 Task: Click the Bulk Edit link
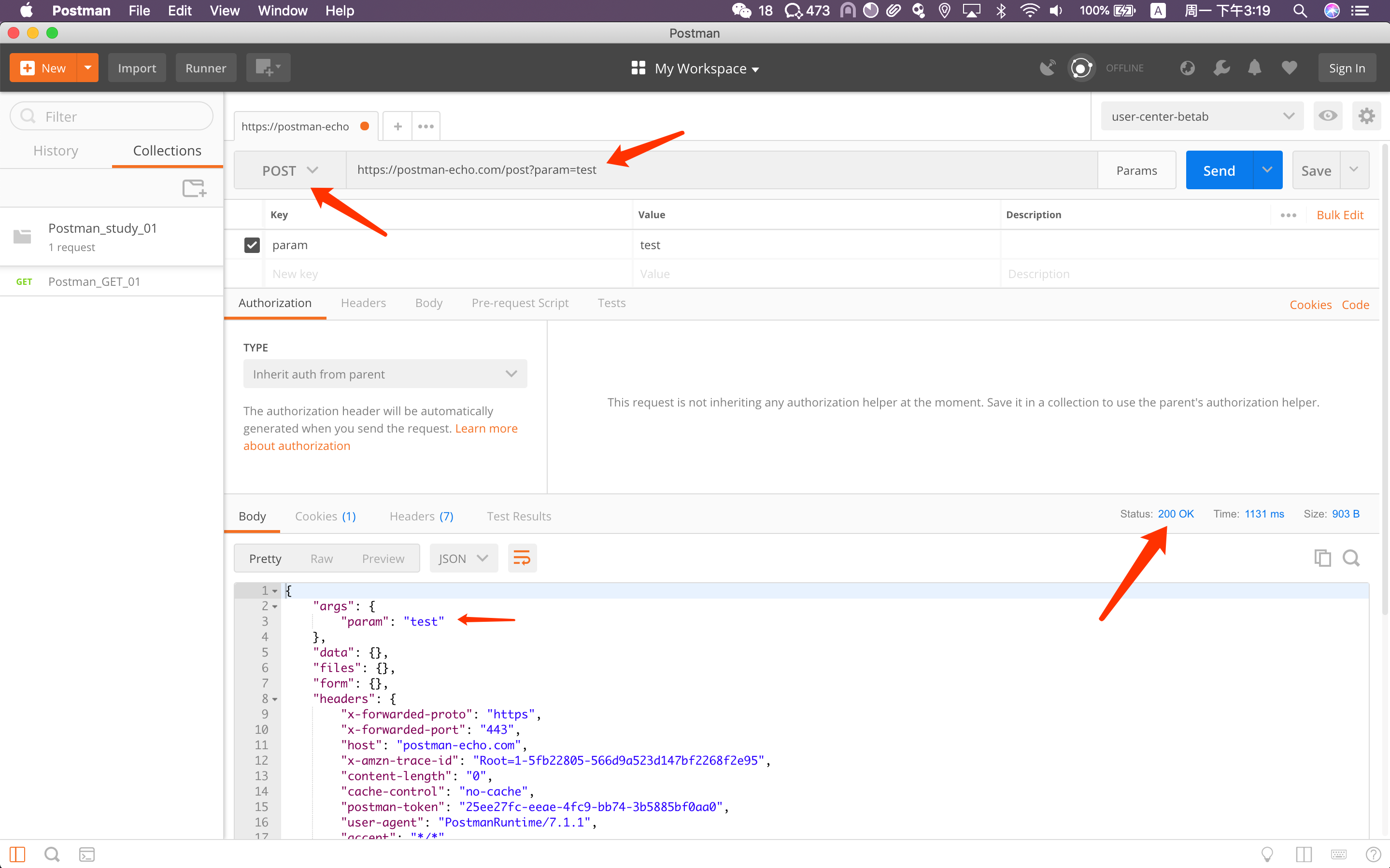click(1339, 215)
